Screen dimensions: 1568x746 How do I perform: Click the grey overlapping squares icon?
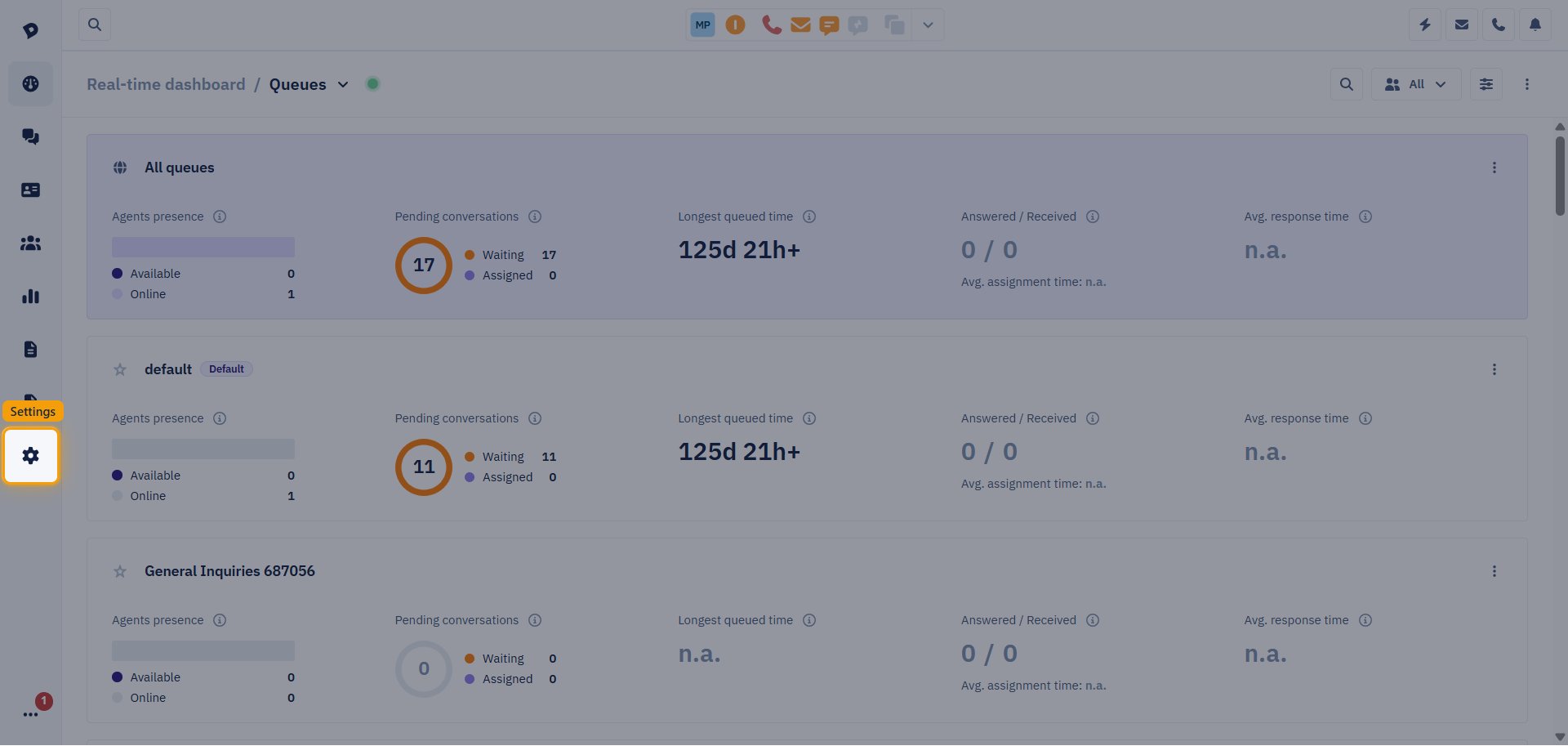coord(894,25)
